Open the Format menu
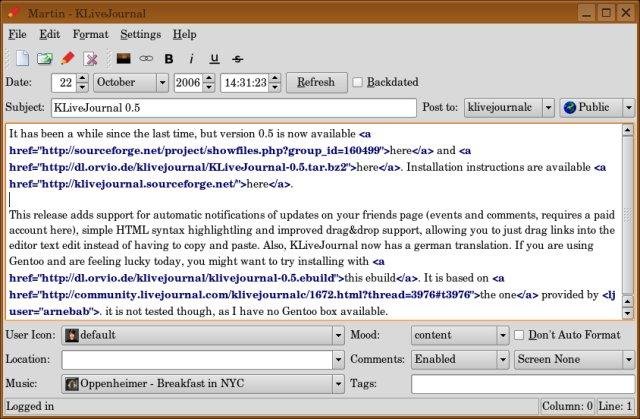640x419 pixels. pos(91,35)
